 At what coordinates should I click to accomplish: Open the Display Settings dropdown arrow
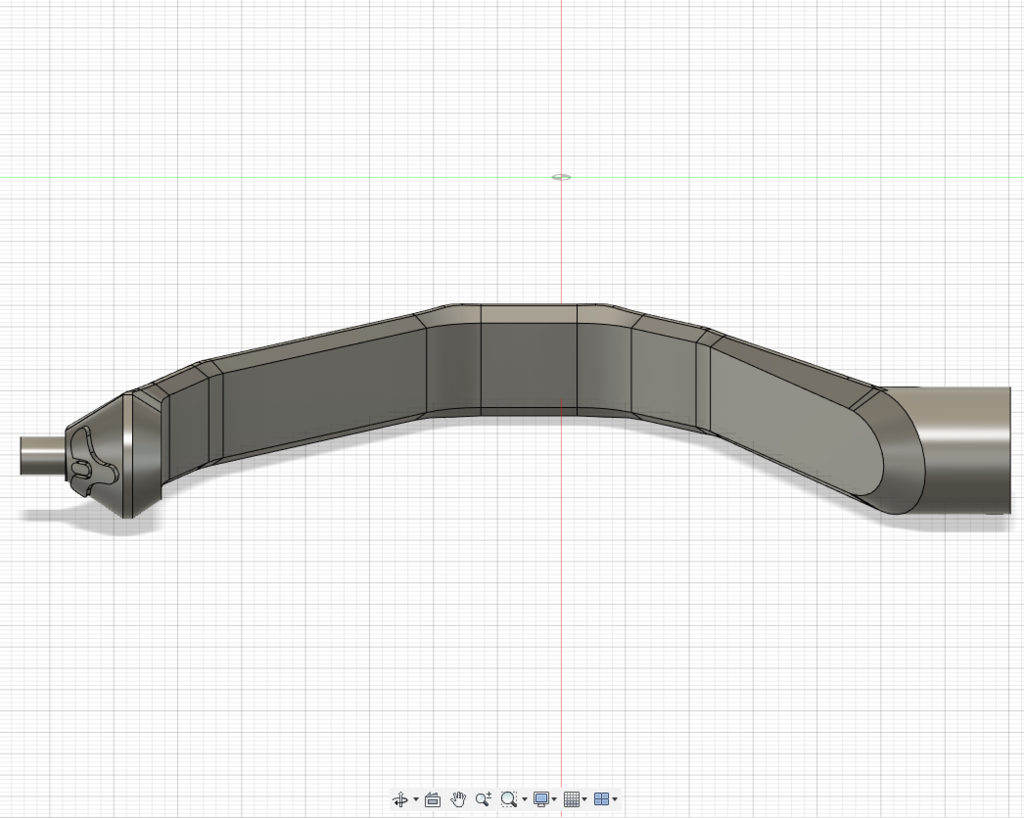554,799
